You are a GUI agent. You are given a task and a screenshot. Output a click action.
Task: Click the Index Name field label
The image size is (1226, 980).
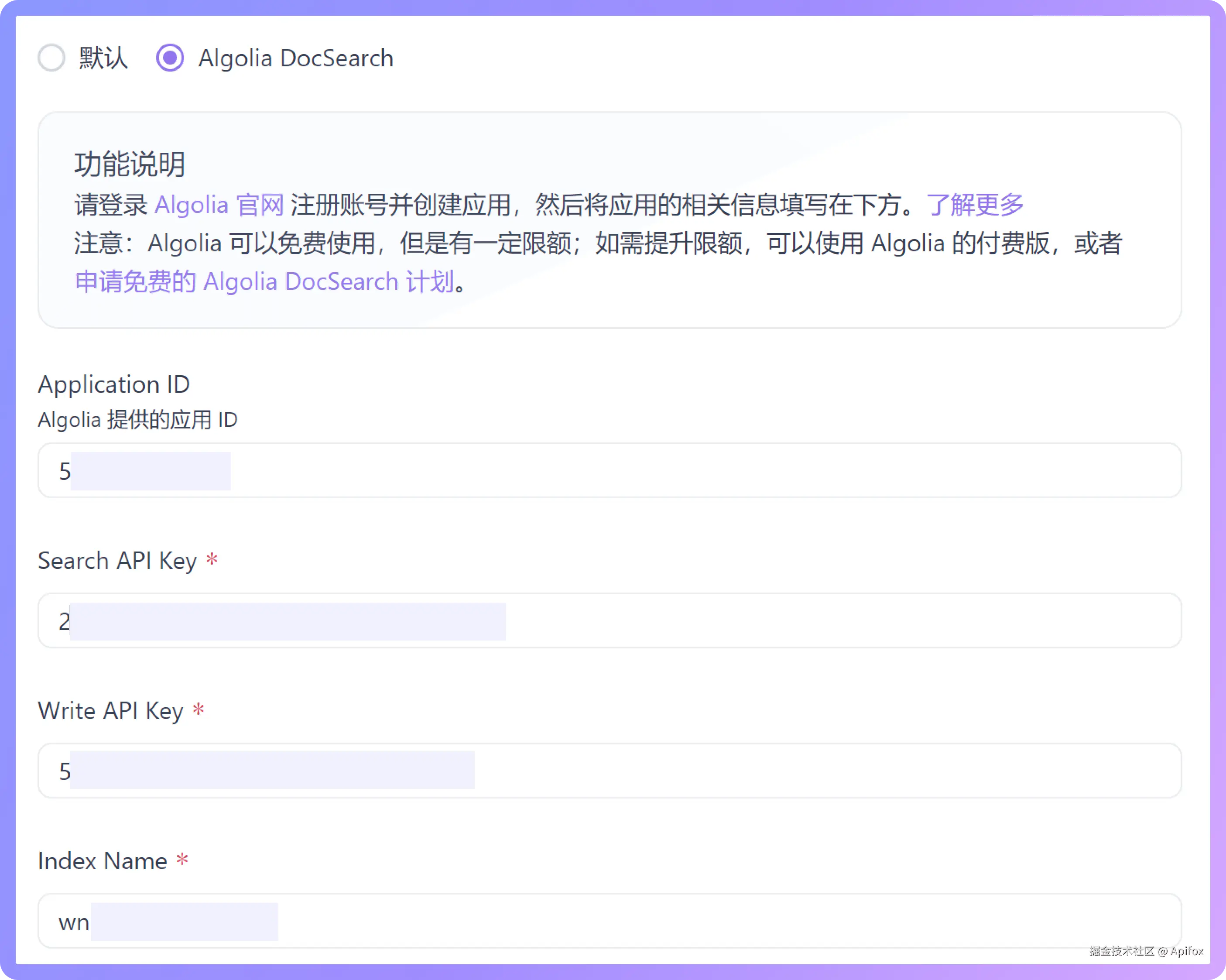[103, 860]
